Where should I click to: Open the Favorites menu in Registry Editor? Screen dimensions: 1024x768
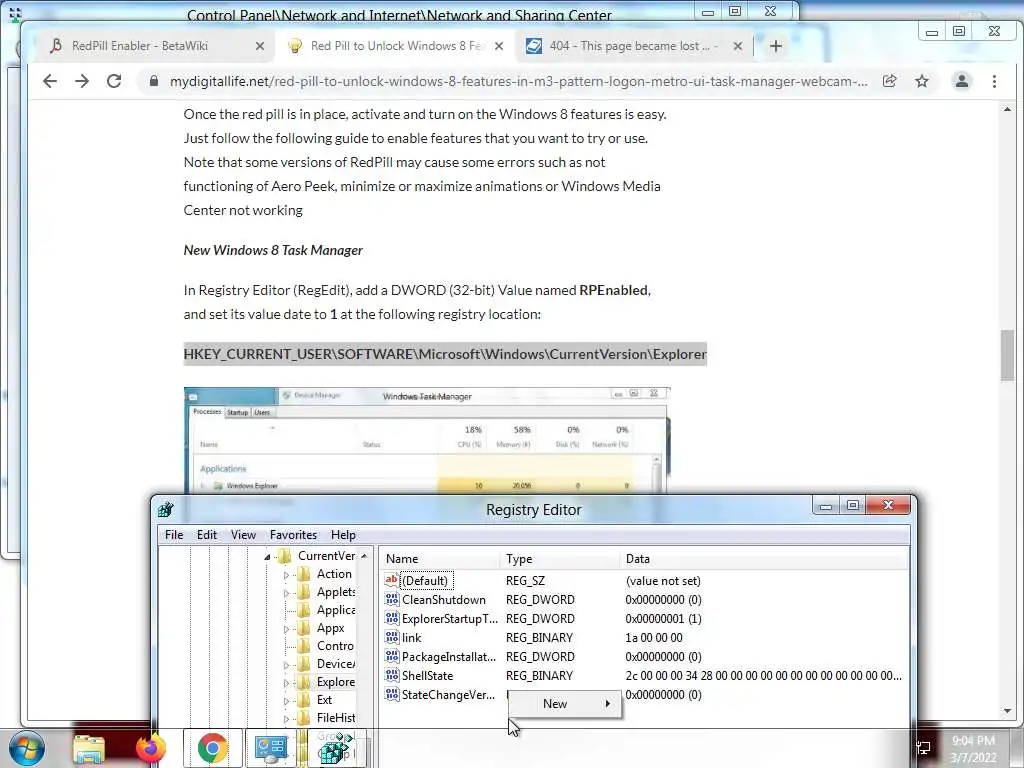click(x=293, y=535)
